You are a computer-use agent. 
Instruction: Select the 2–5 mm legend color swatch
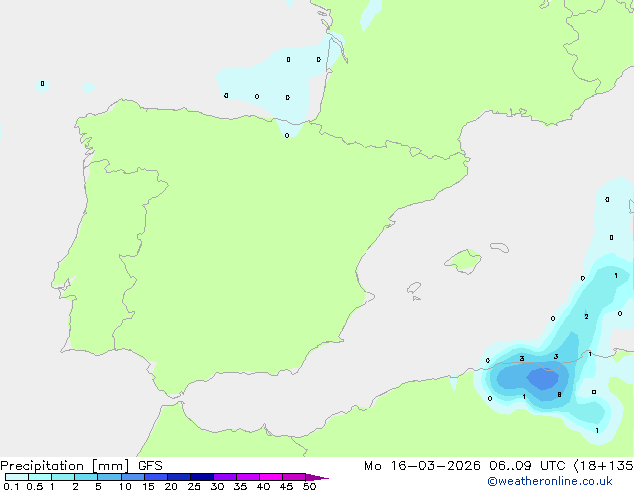(86, 477)
